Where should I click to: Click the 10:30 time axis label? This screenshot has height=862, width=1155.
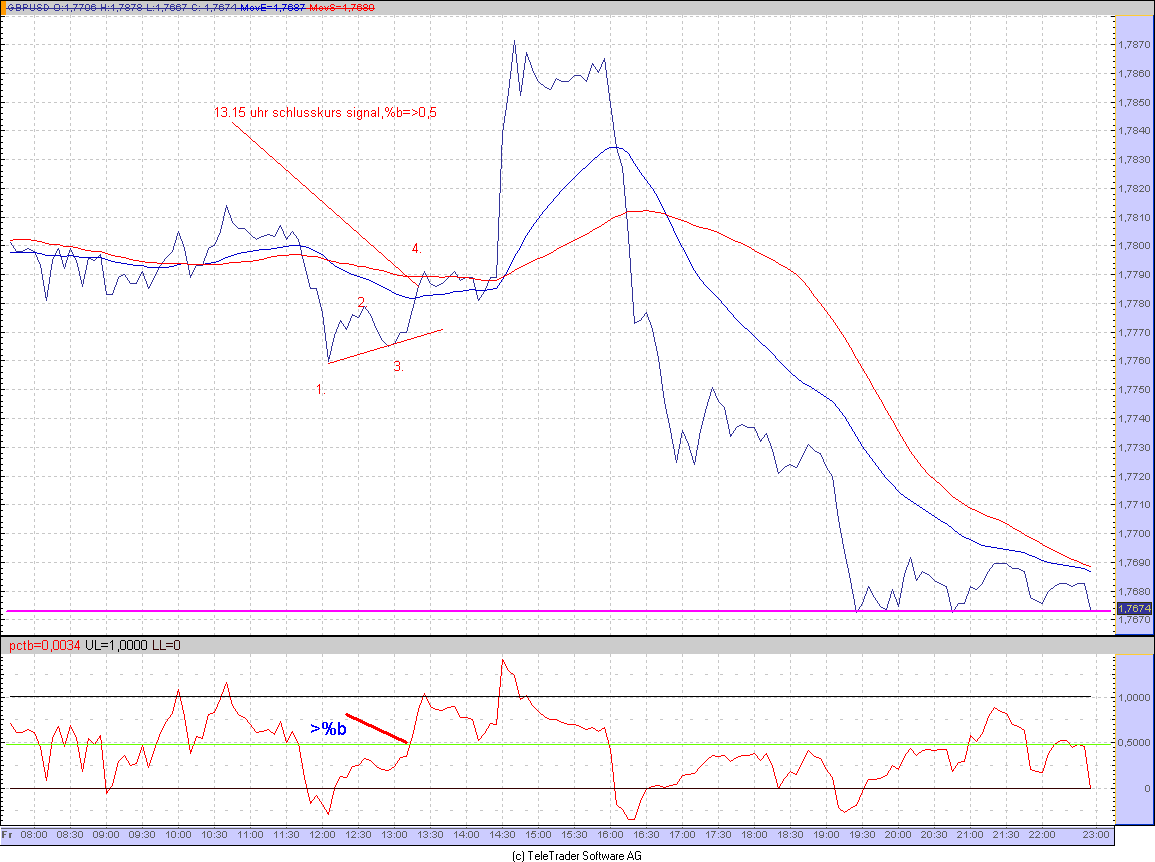[214, 835]
